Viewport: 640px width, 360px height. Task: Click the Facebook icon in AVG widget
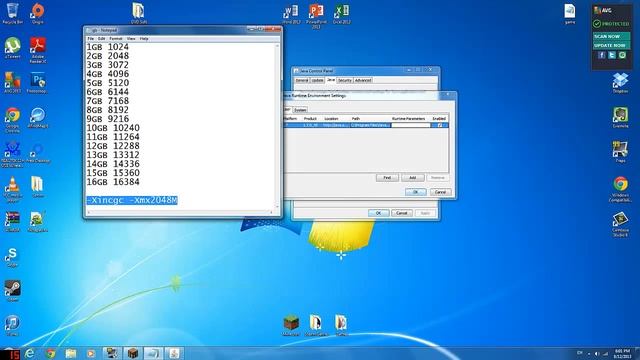pyautogui.click(x=602, y=55)
